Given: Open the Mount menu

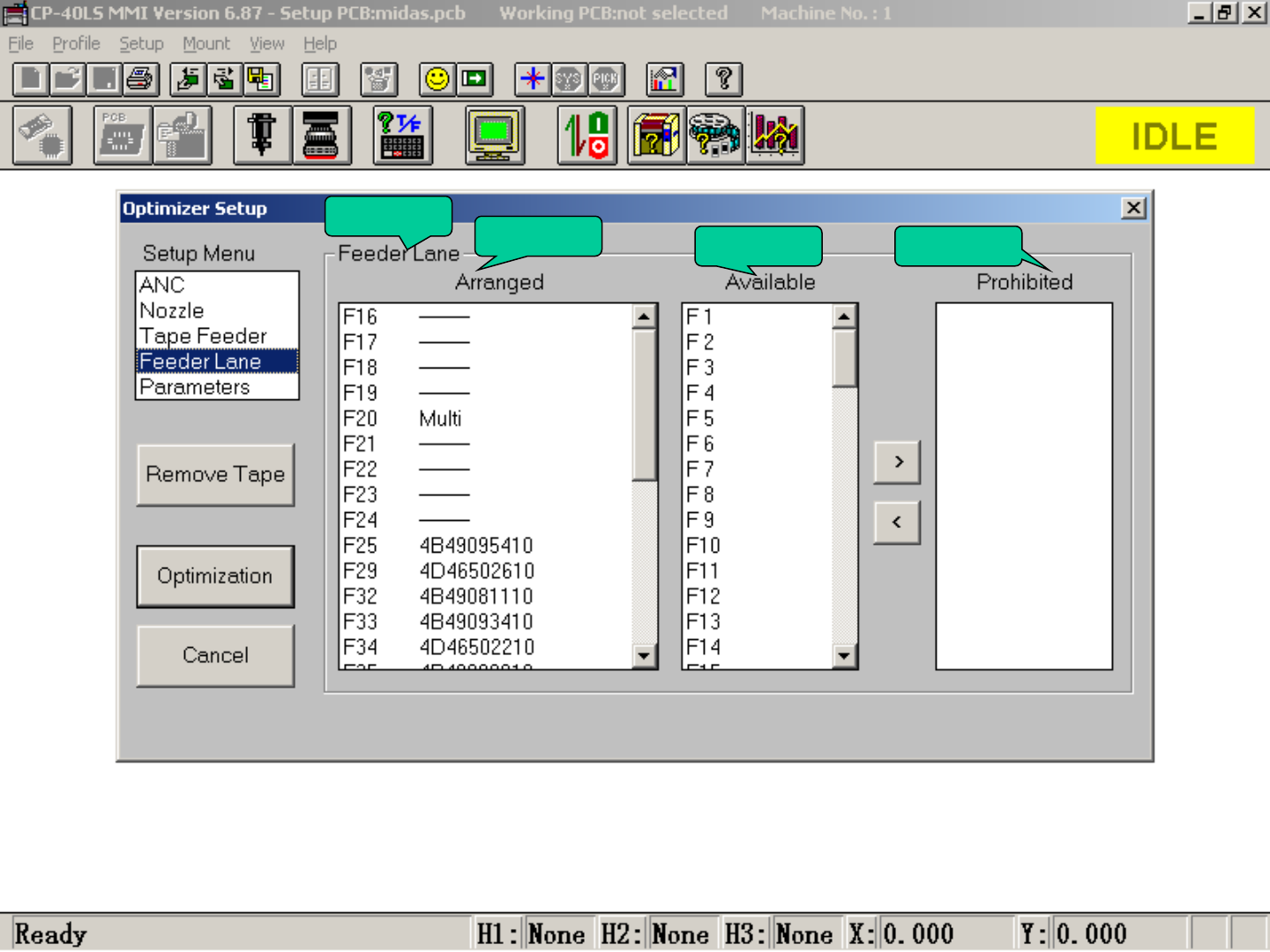Looking at the screenshot, I should click(x=205, y=43).
